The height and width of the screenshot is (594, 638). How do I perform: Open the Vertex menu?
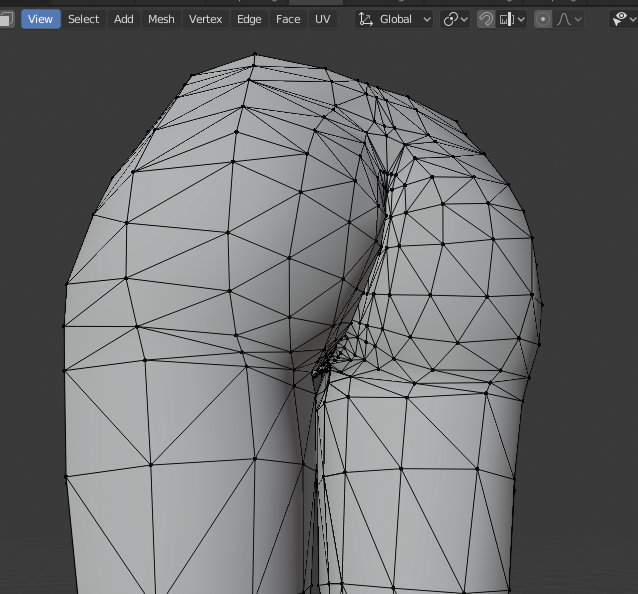(205, 19)
